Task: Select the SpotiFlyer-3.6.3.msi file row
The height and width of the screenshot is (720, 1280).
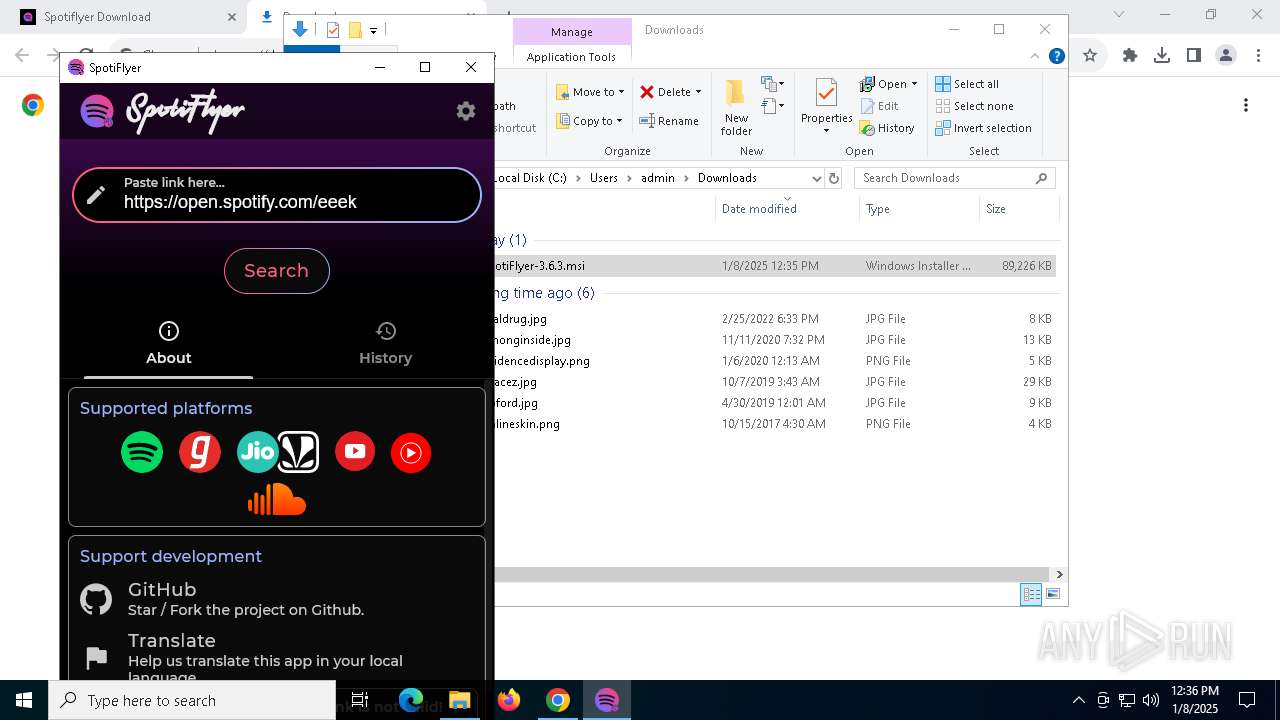Action: [x=775, y=266]
